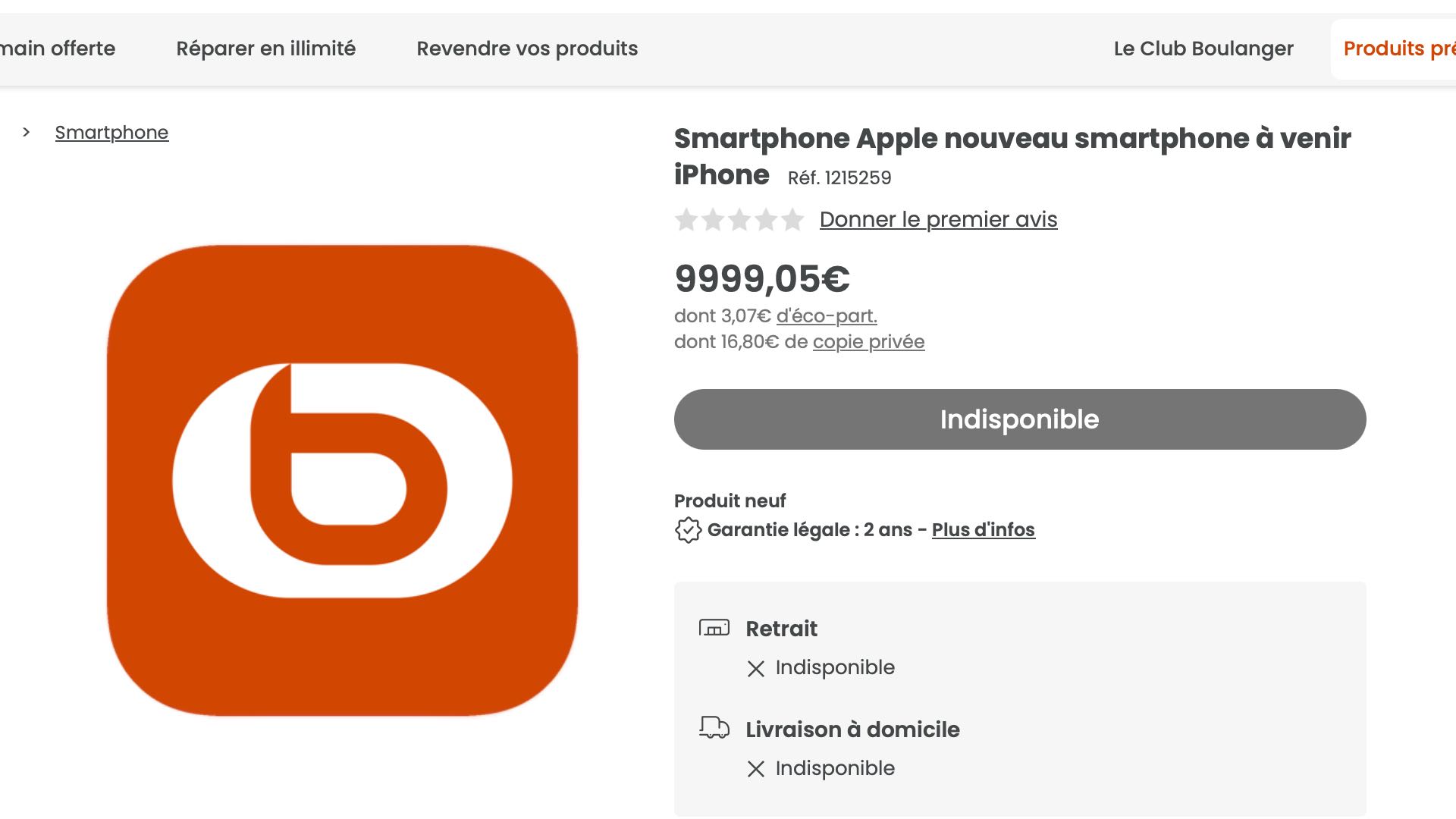The height and width of the screenshot is (819, 1456).
Task: Select the third rating star
Action: pyautogui.click(x=739, y=220)
